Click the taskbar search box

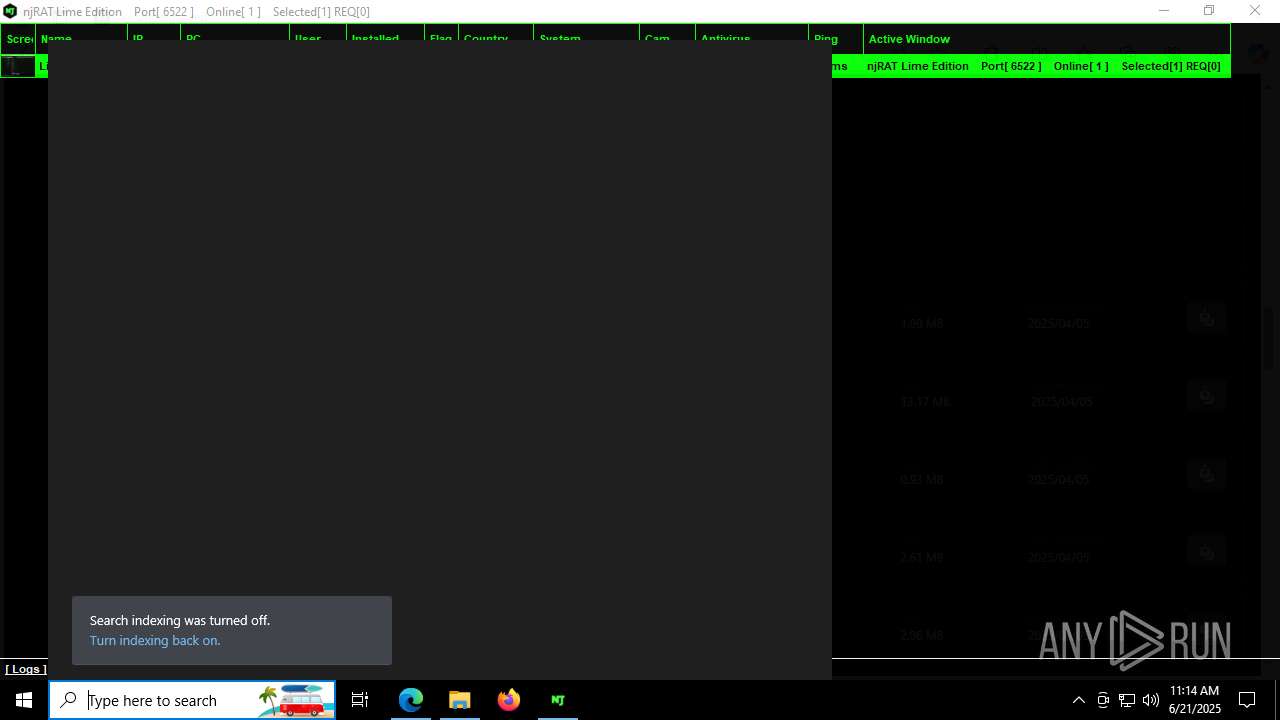[192, 700]
